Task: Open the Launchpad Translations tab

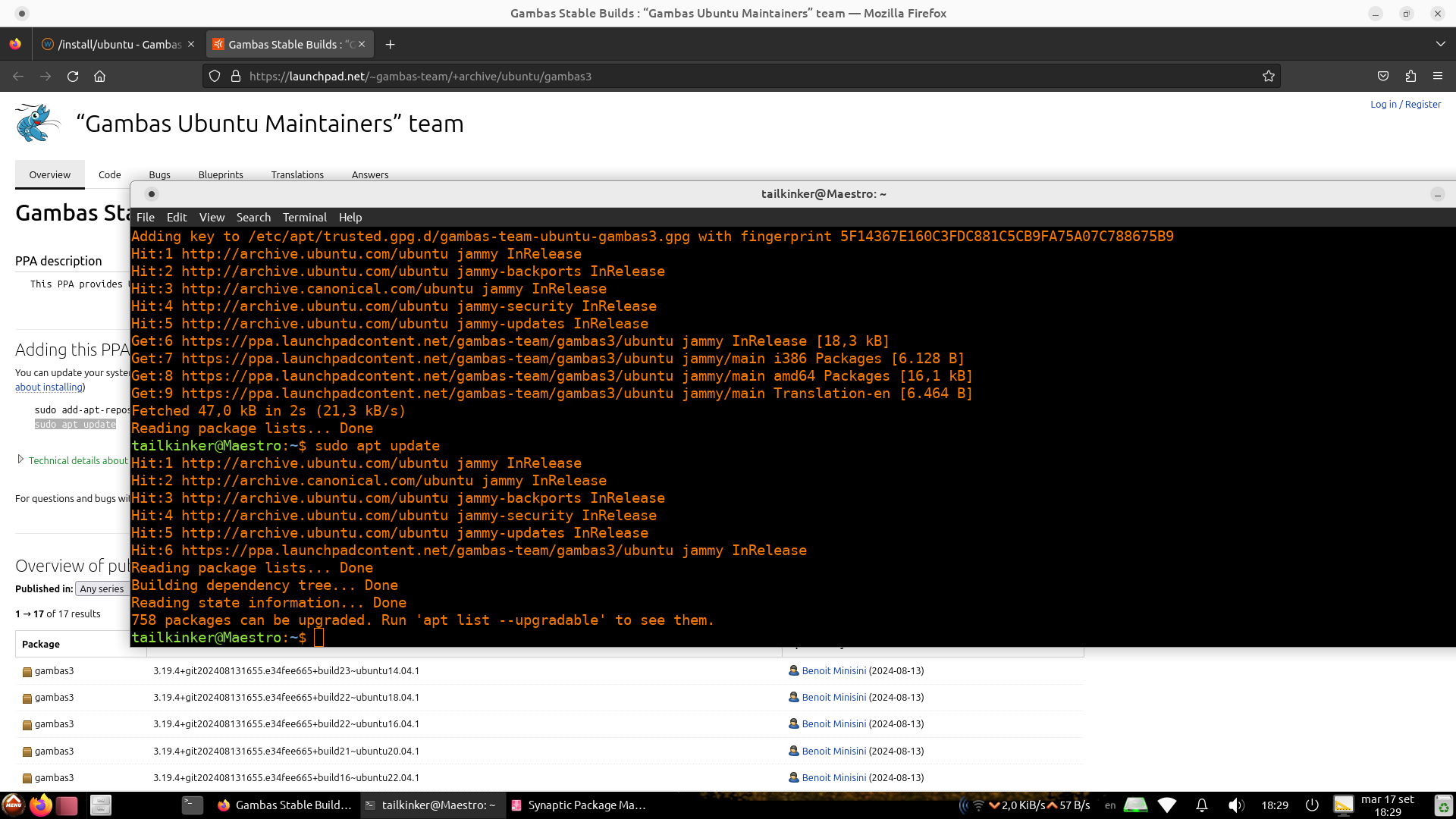Action: [x=297, y=174]
